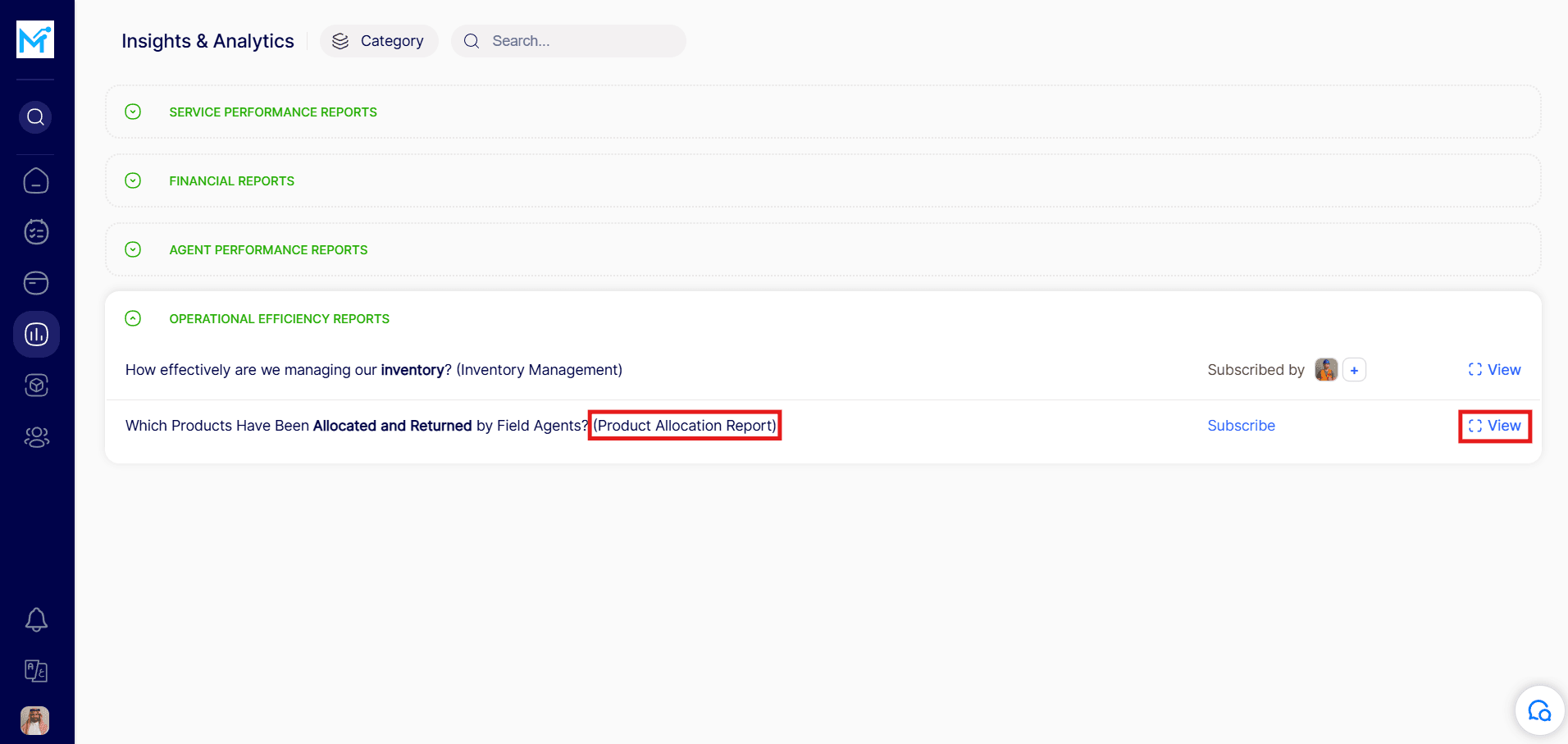View the Inventory Management report
This screenshot has width=1568, height=744.
(x=1494, y=370)
